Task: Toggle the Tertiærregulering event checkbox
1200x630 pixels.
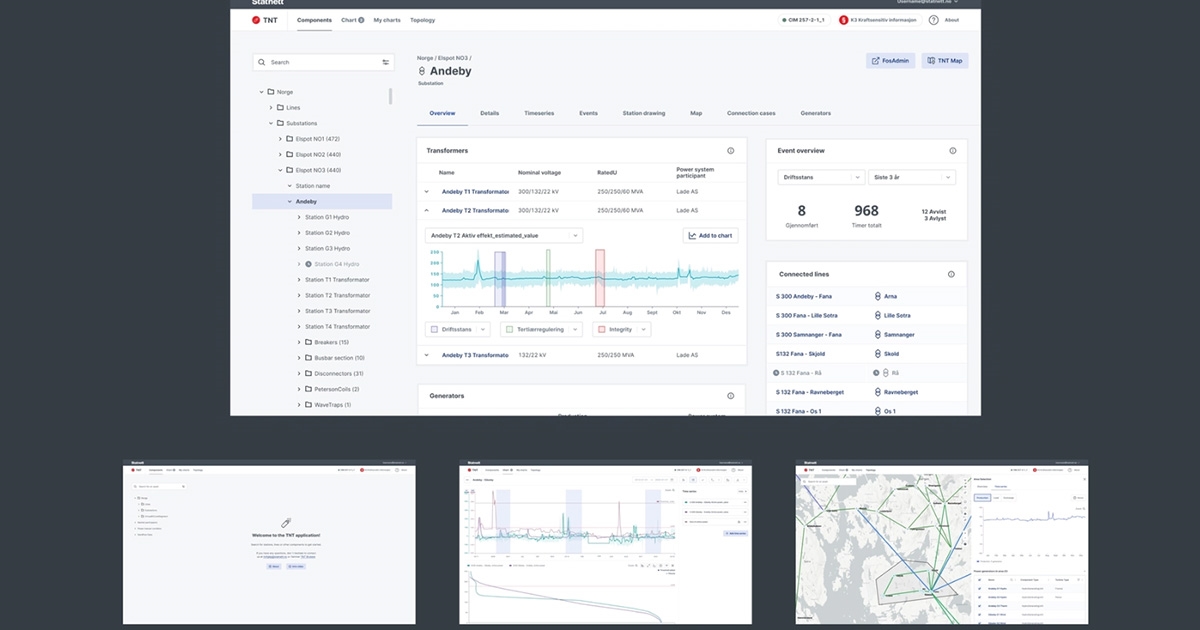Action: pyautogui.click(x=510, y=329)
